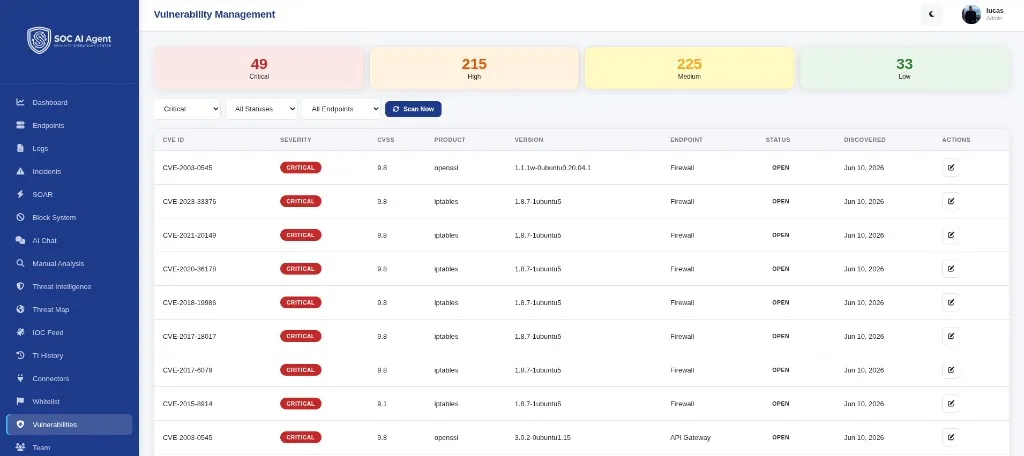Click the PRODUCT column header

(x=449, y=140)
